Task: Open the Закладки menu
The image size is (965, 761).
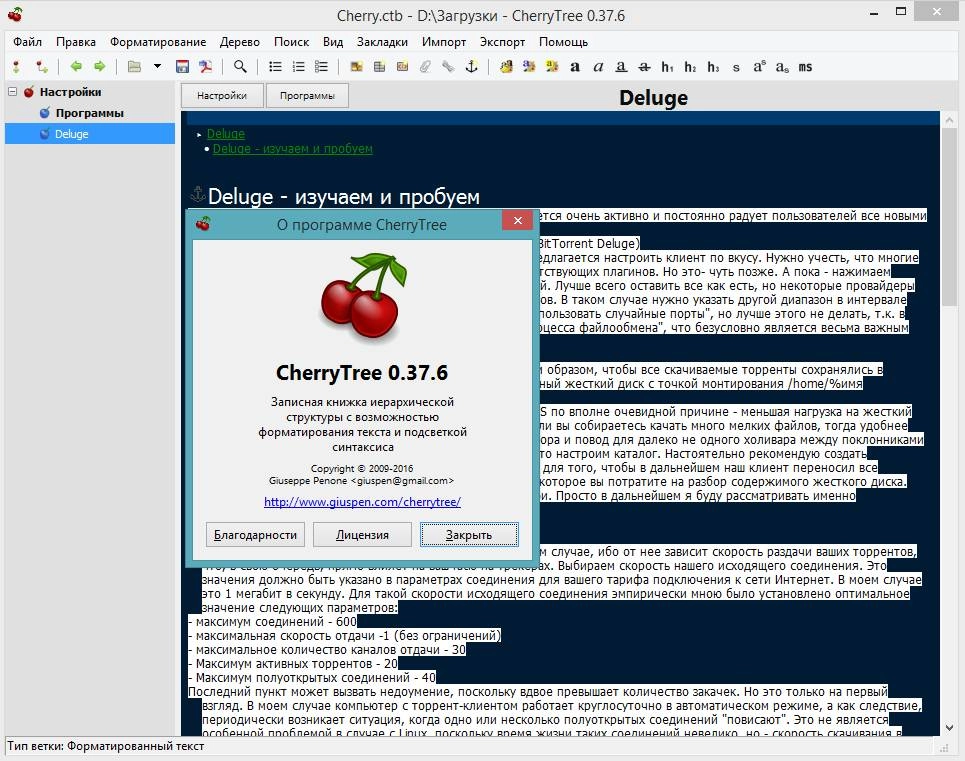Action: tap(382, 41)
